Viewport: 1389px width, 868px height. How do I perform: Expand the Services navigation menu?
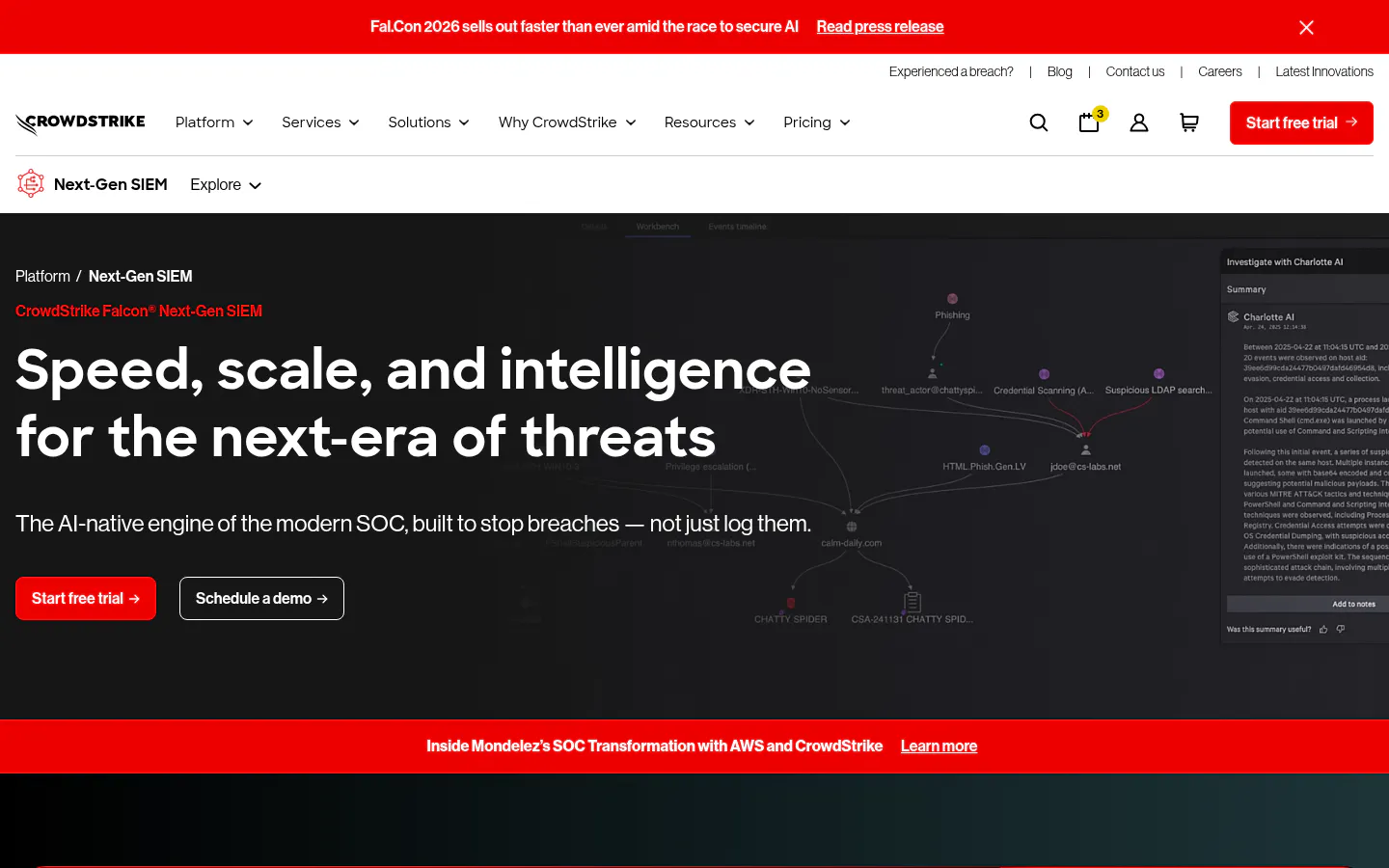[x=320, y=122]
